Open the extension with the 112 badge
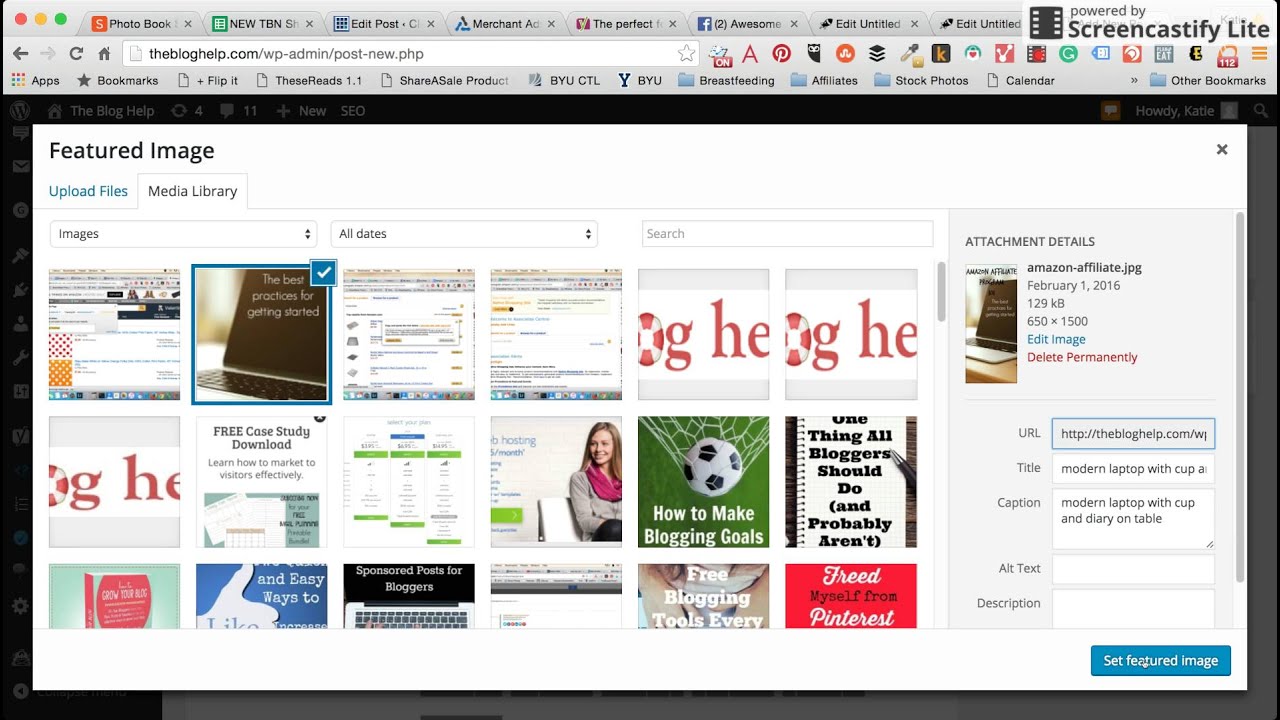The image size is (1280, 720). tap(1227, 55)
